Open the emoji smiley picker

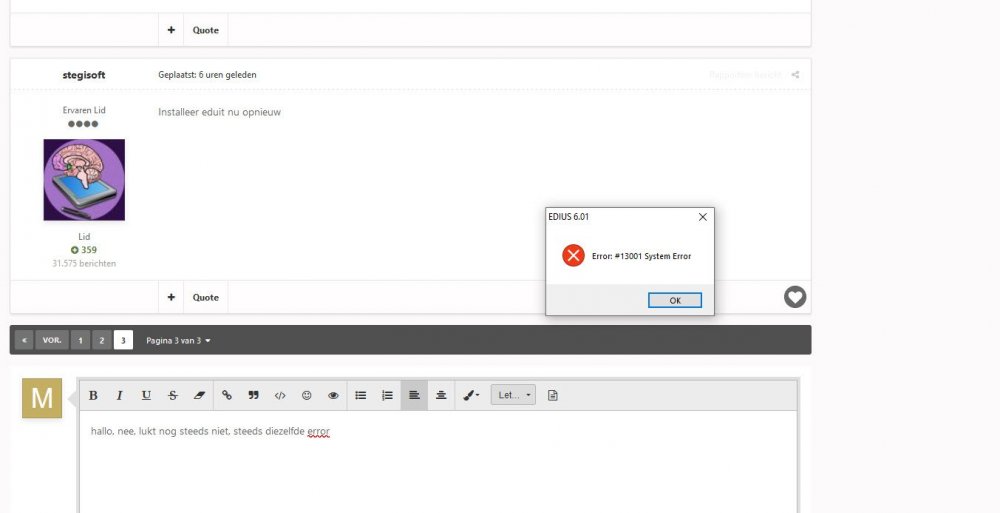tap(307, 396)
